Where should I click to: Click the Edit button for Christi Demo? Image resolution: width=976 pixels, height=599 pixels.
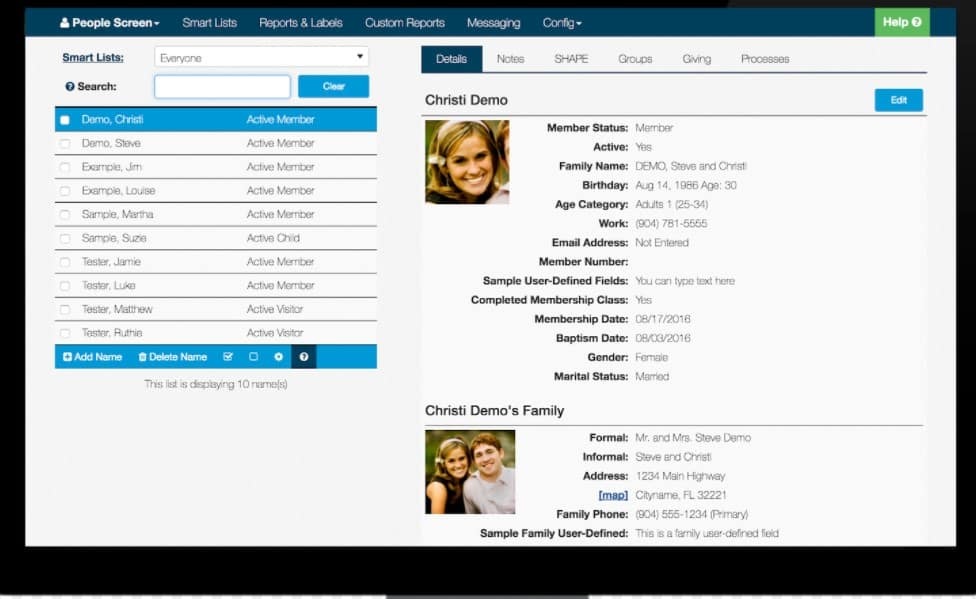898,100
